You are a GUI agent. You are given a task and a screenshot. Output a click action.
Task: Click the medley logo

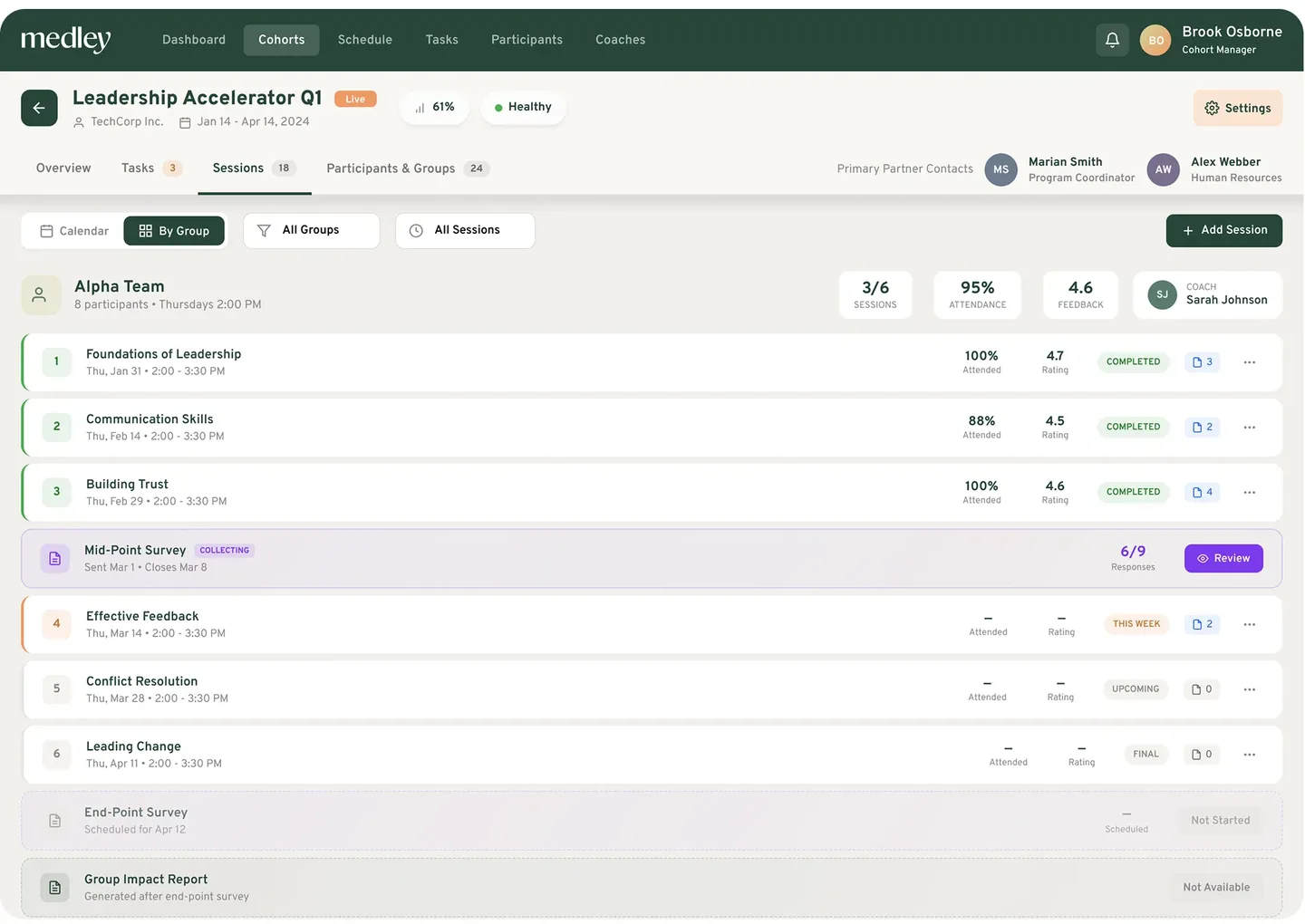[66, 39]
